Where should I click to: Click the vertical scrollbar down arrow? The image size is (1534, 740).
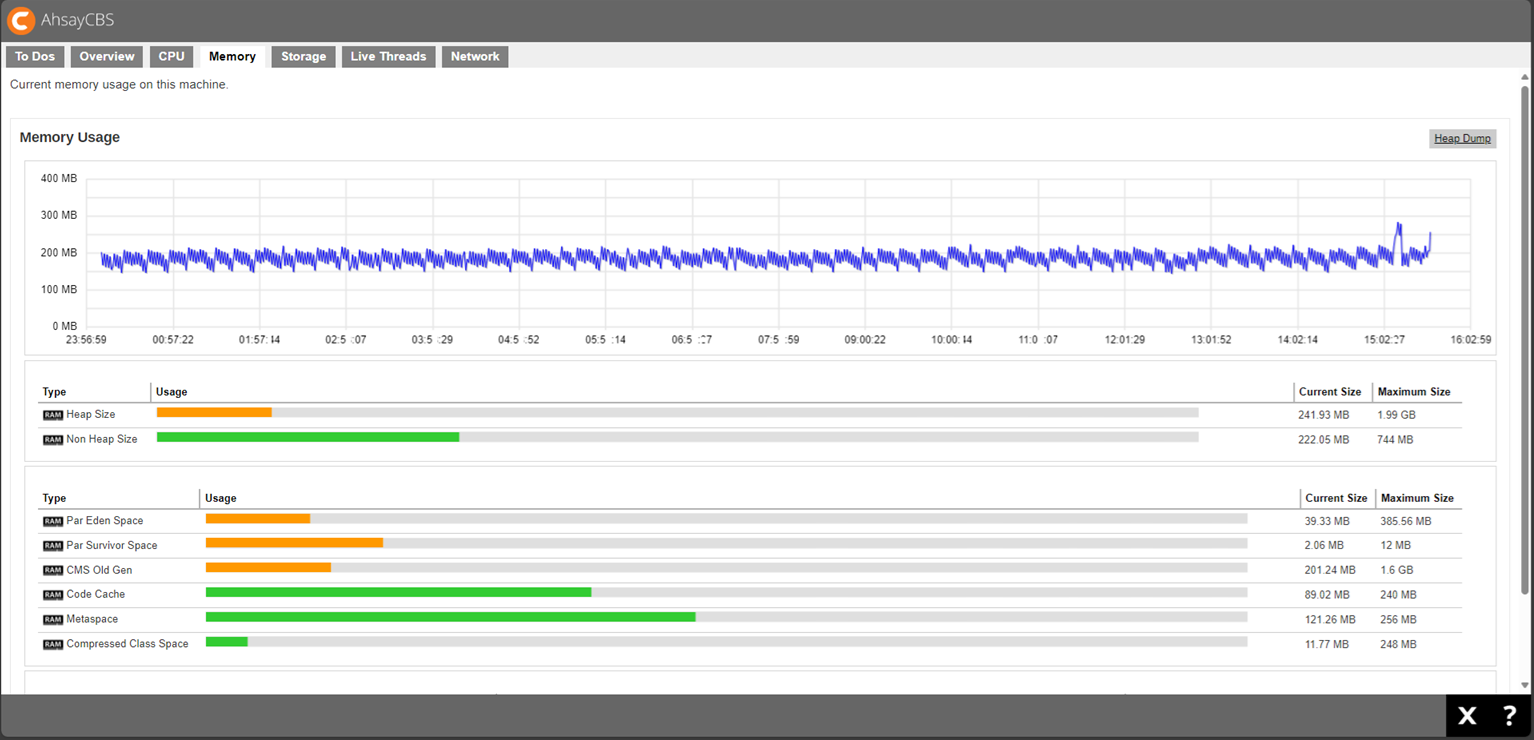point(1525,685)
